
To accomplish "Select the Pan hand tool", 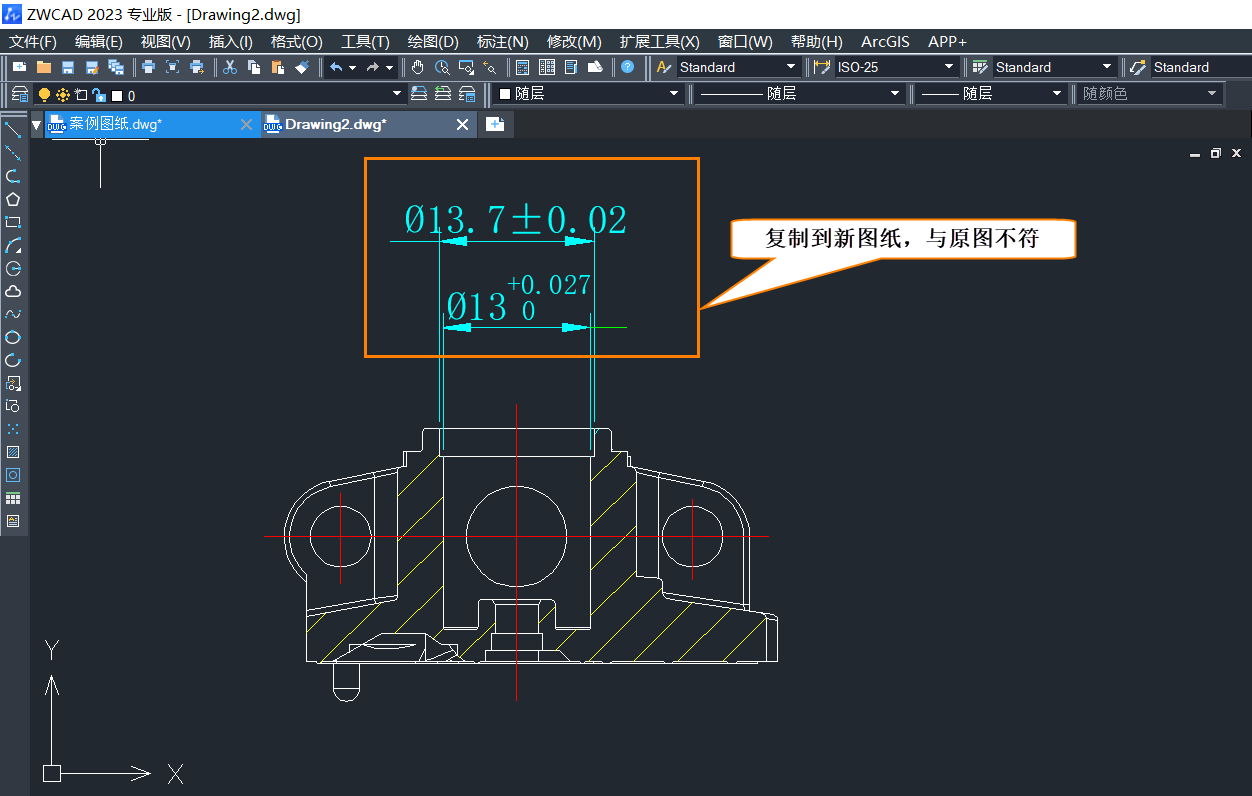I will click(418, 67).
